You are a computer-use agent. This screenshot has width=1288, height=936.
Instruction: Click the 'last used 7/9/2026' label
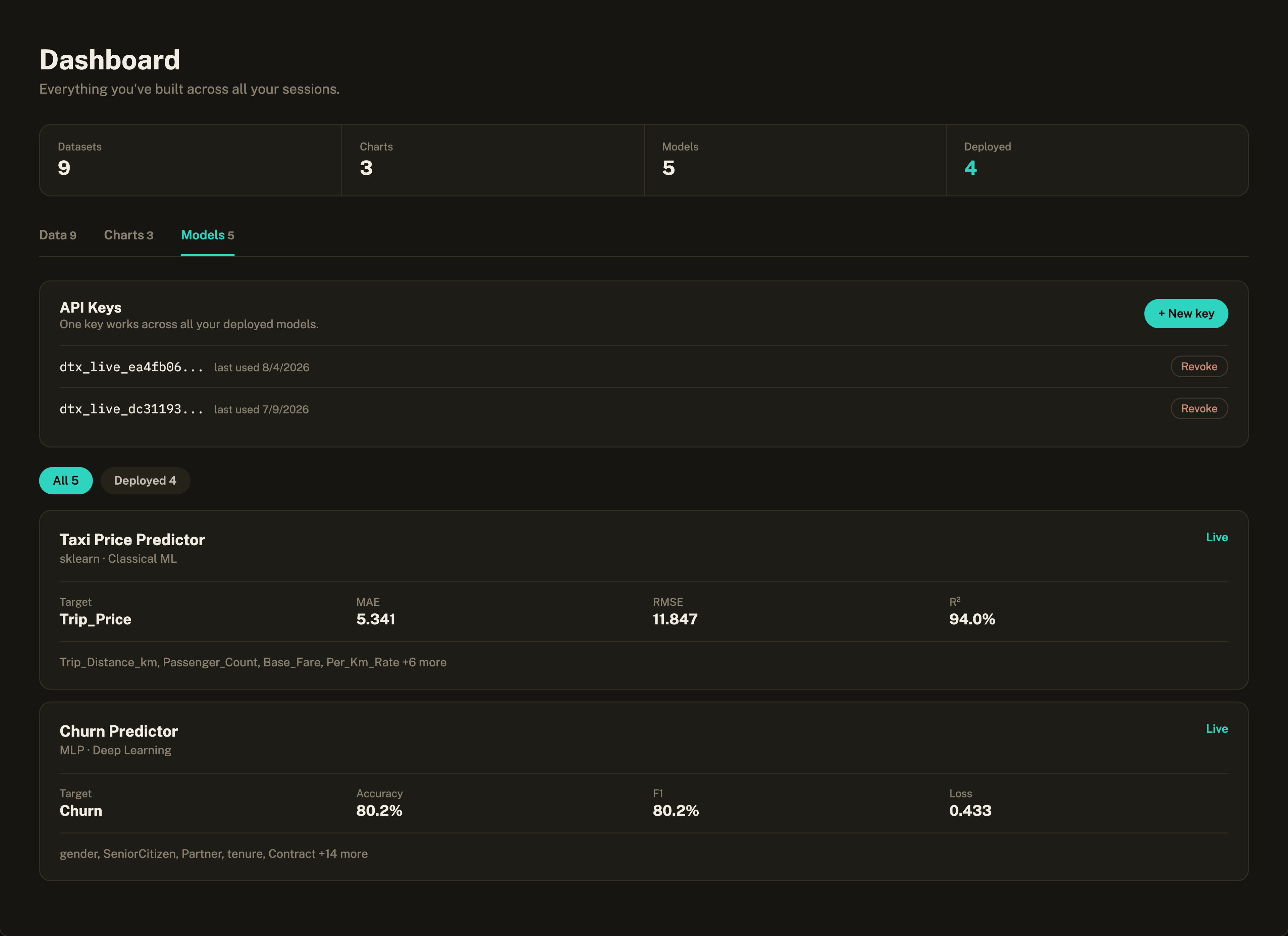click(x=261, y=409)
